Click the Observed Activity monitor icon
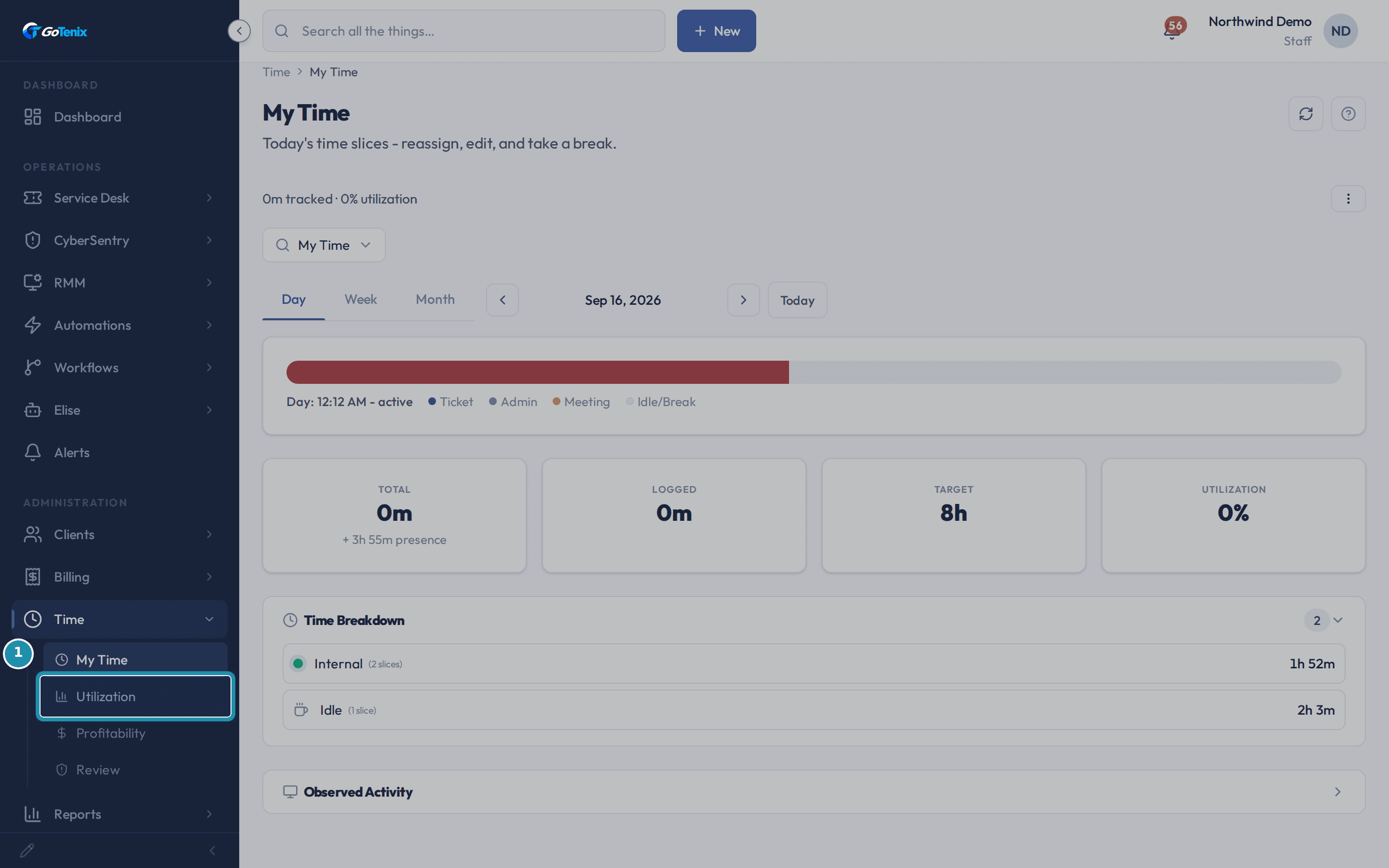Viewport: 1389px width, 868px height. [290, 792]
